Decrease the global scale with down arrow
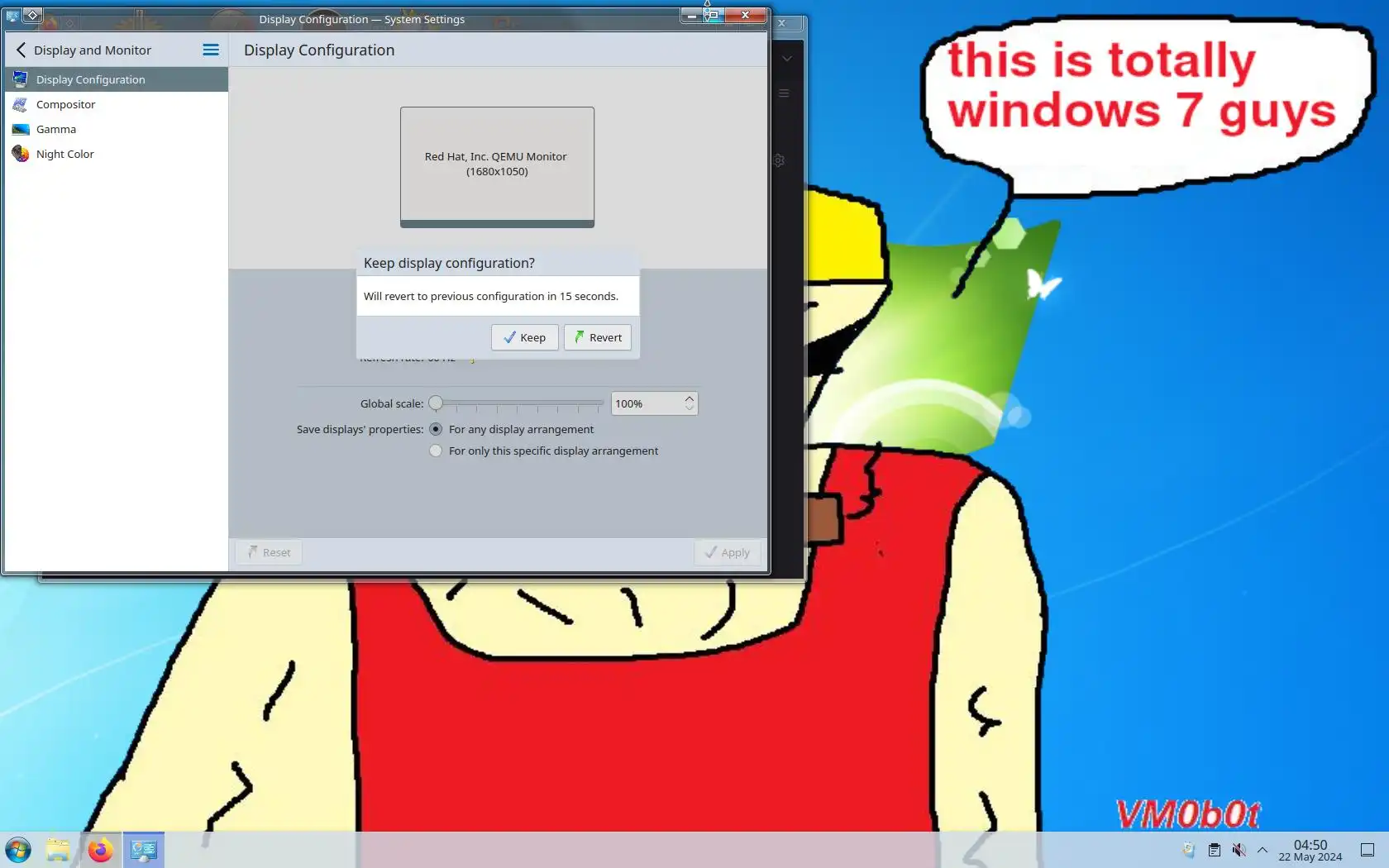Image resolution: width=1389 pixels, height=868 pixels. pos(690,408)
